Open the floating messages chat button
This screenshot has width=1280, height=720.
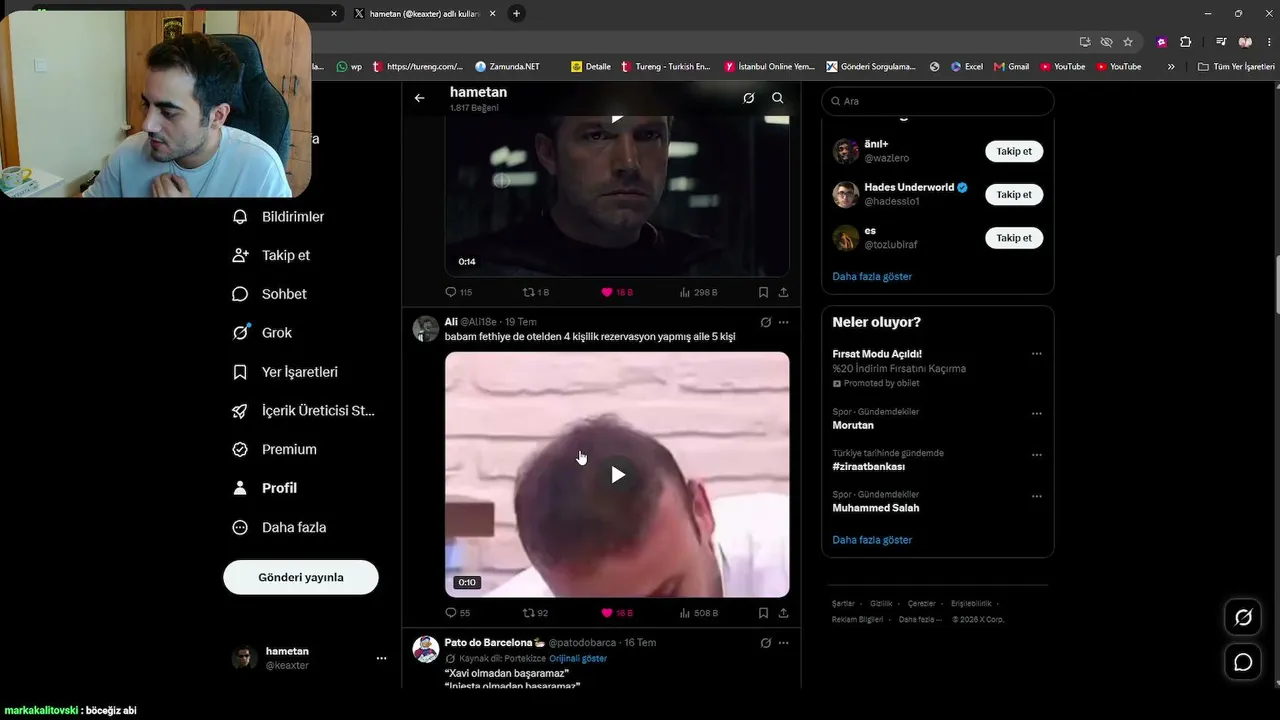[x=1243, y=662]
